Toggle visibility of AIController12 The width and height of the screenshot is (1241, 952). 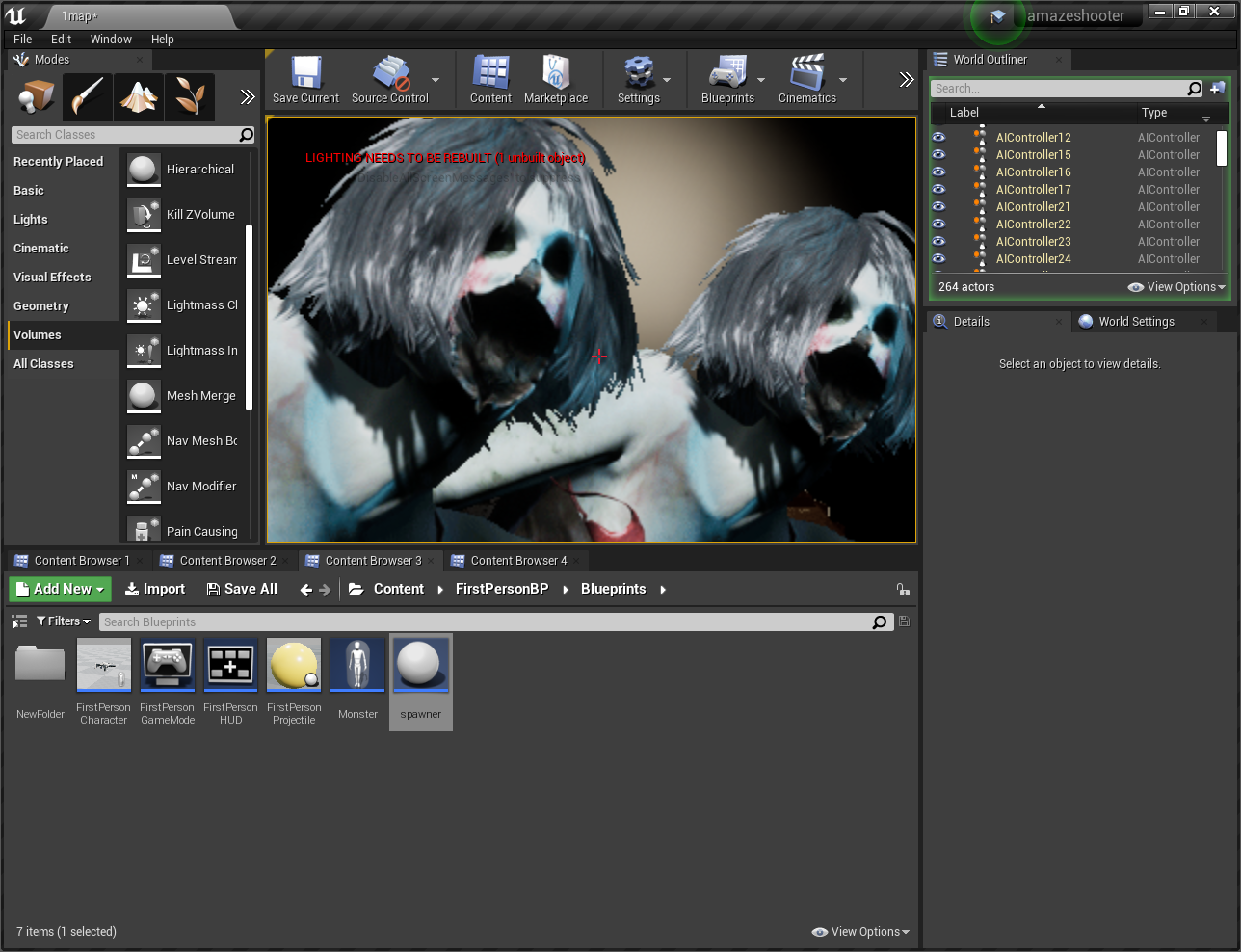[939, 138]
